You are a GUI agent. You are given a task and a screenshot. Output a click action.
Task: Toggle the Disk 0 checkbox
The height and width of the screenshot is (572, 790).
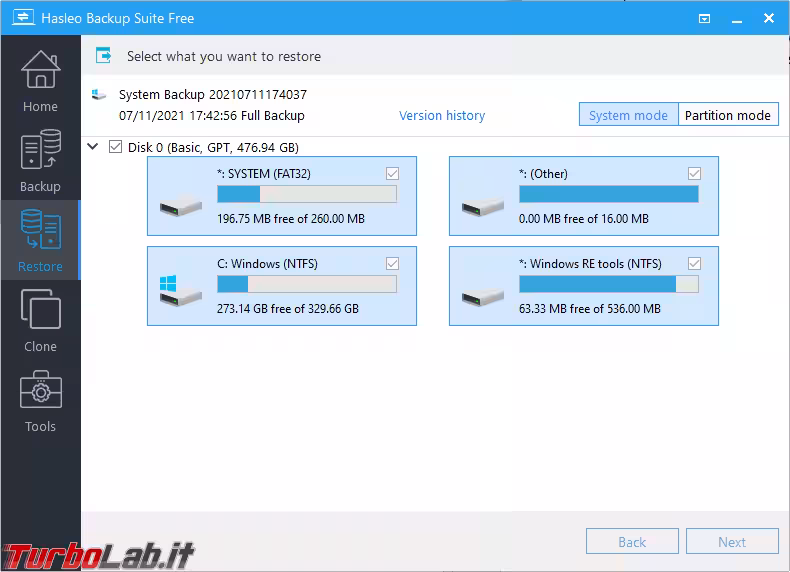[x=115, y=147]
